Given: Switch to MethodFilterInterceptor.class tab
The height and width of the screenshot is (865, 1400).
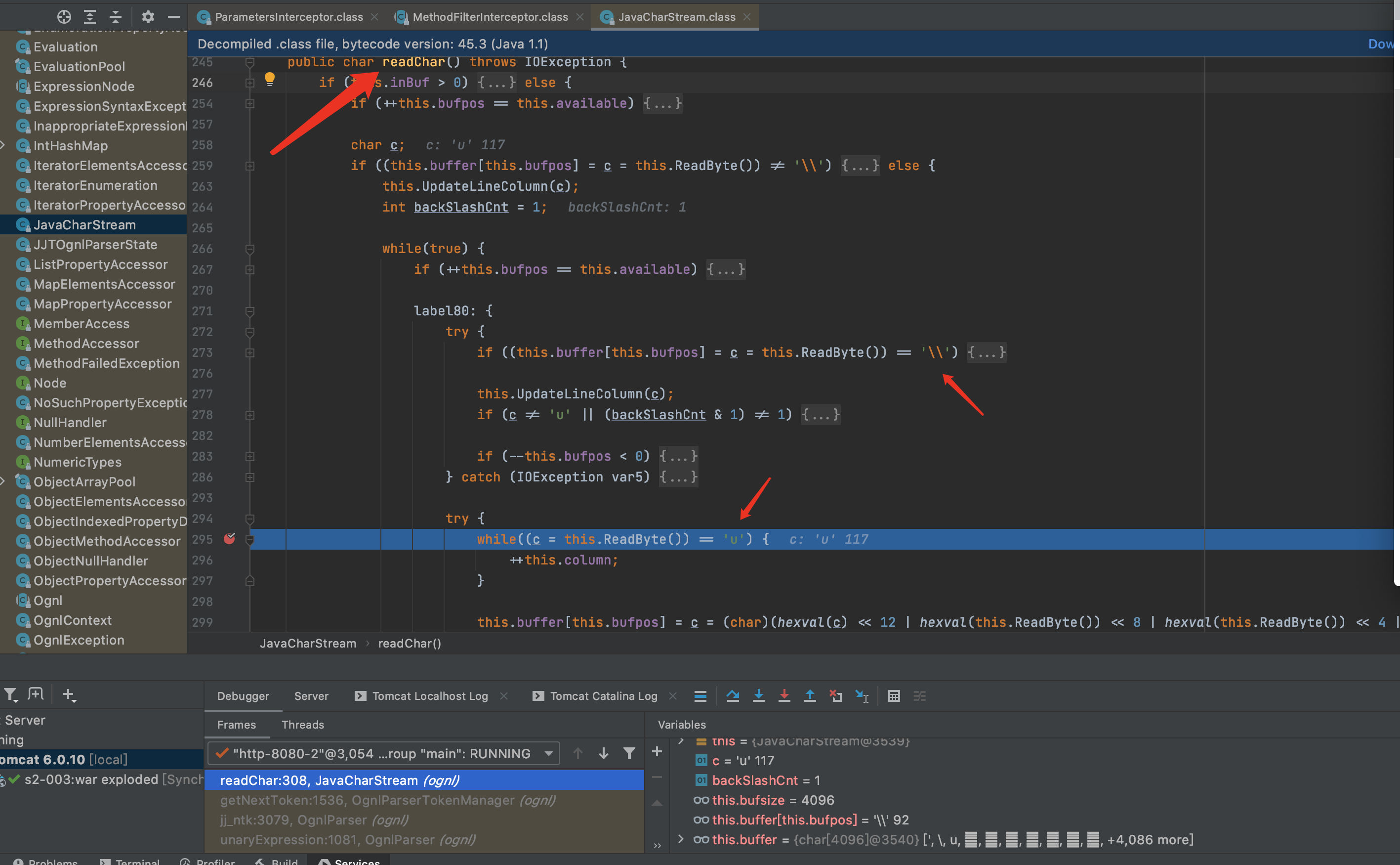Looking at the screenshot, I should pos(490,17).
